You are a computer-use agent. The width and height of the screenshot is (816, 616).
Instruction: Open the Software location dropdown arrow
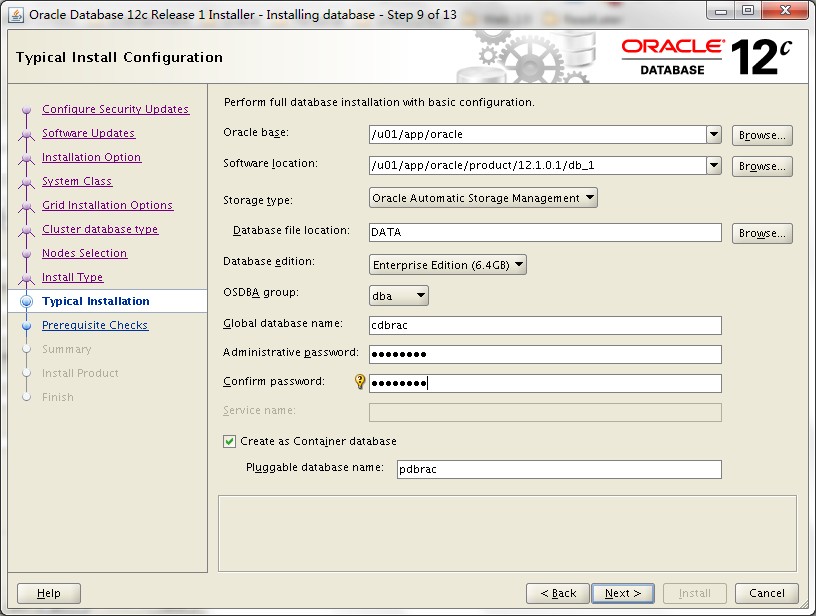tap(714, 165)
